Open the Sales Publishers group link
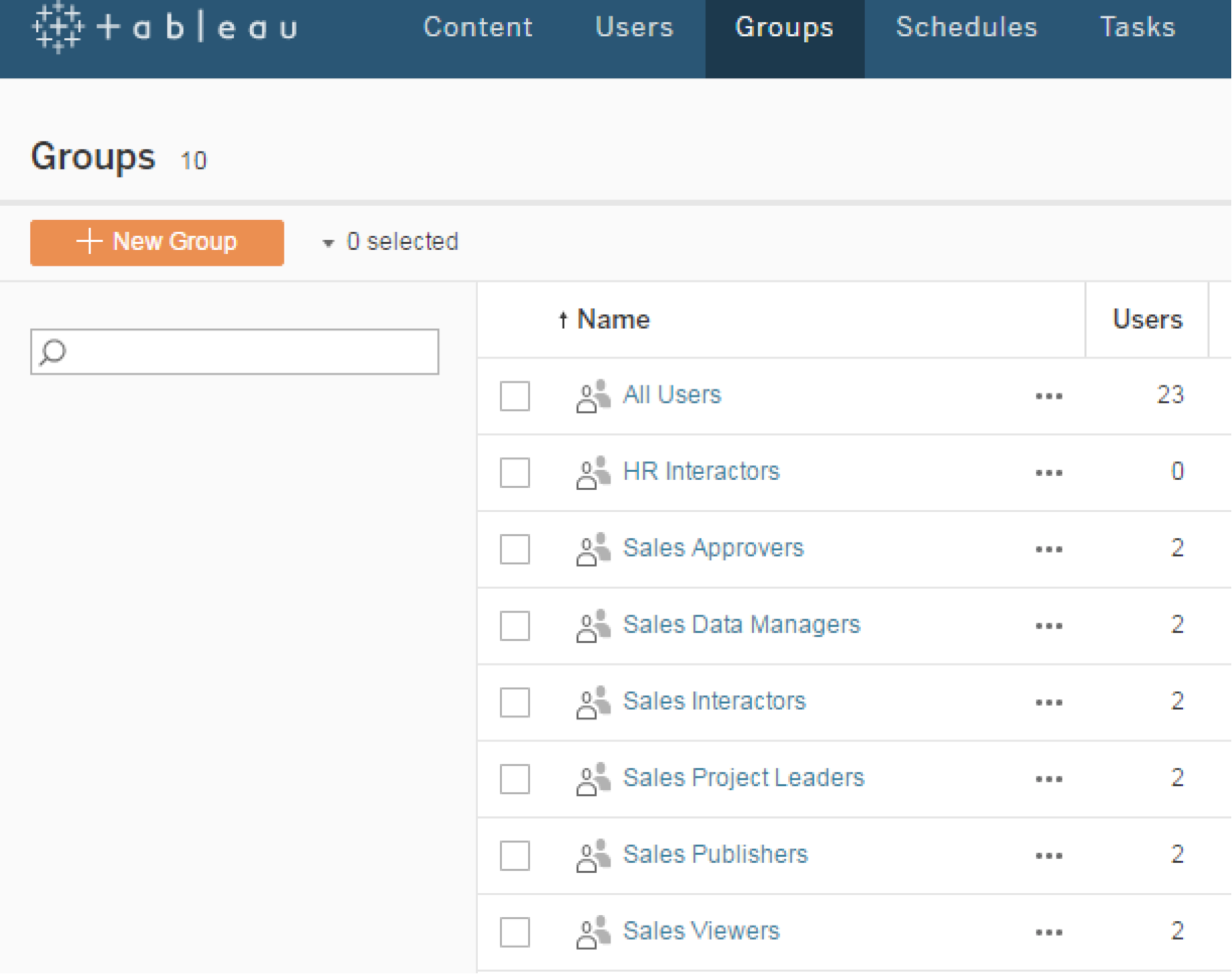 tap(715, 855)
